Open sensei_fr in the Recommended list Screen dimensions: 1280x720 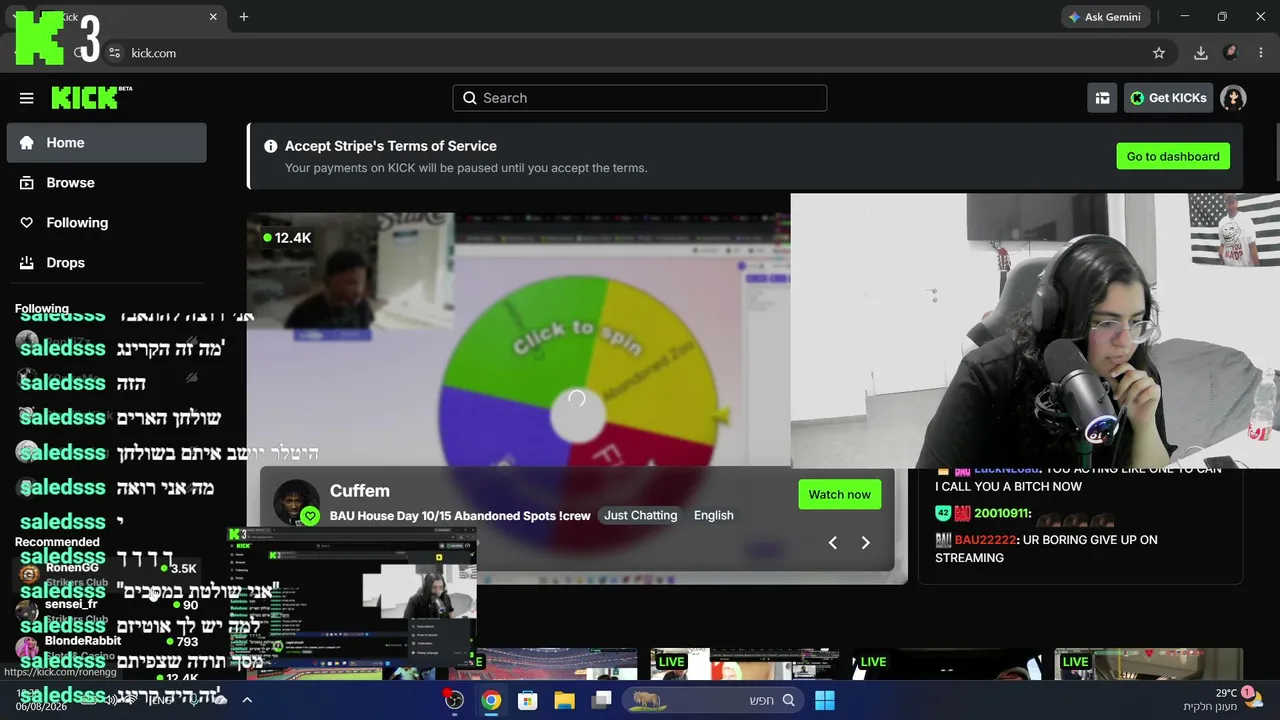coord(107,610)
